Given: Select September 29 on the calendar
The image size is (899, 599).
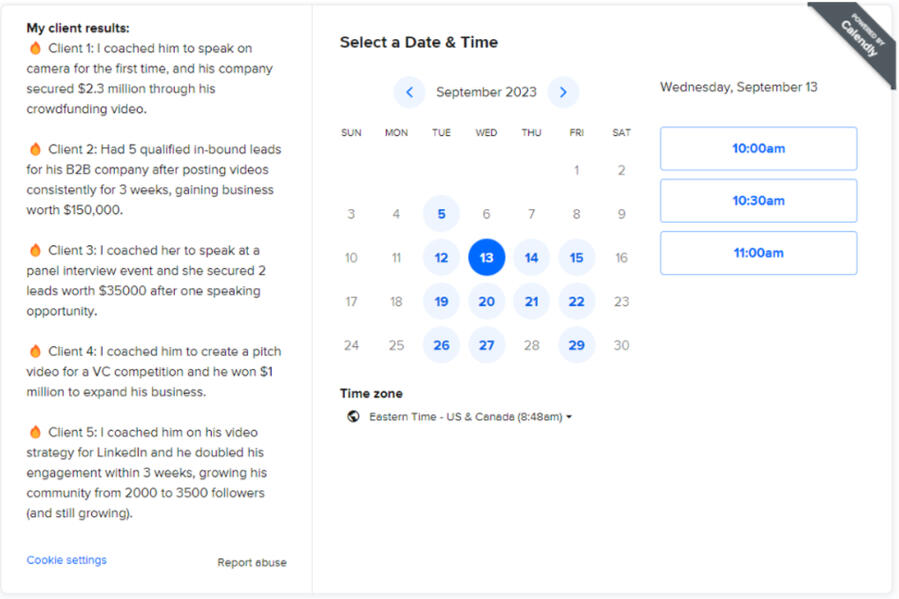Looking at the screenshot, I should click(576, 345).
